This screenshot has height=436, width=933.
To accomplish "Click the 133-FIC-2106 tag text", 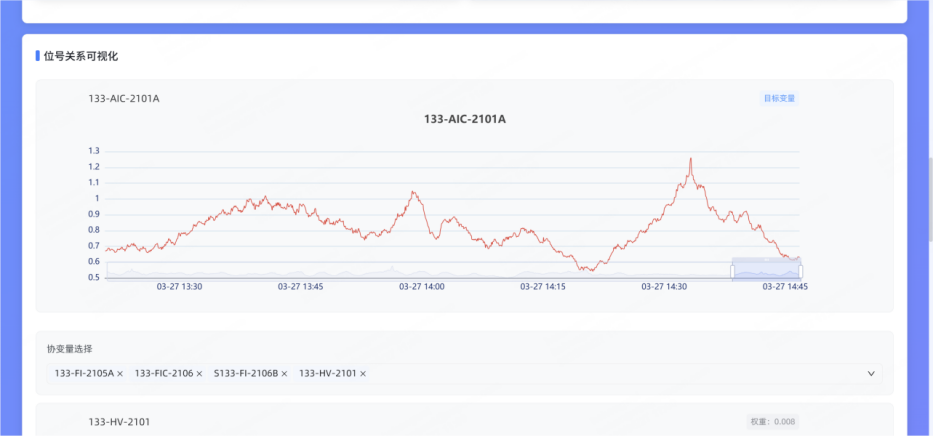I will pyautogui.click(x=164, y=374).
